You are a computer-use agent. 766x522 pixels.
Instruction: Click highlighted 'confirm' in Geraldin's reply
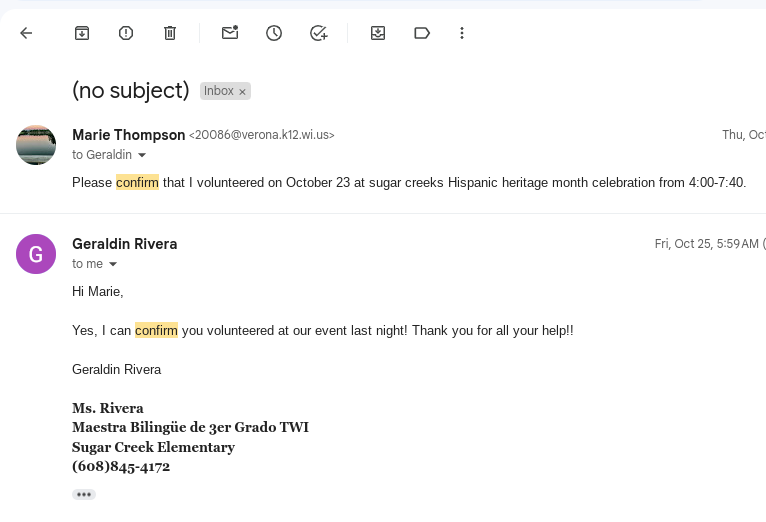point(156,331)
